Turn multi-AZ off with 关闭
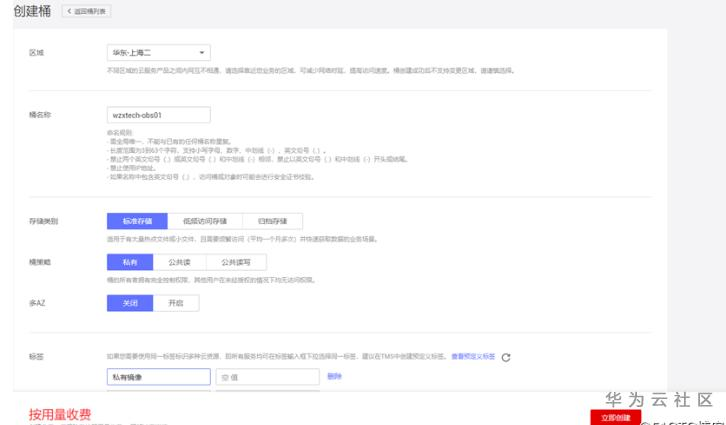The width and height of the screenshot is (726, 425). tap(130, 303)
